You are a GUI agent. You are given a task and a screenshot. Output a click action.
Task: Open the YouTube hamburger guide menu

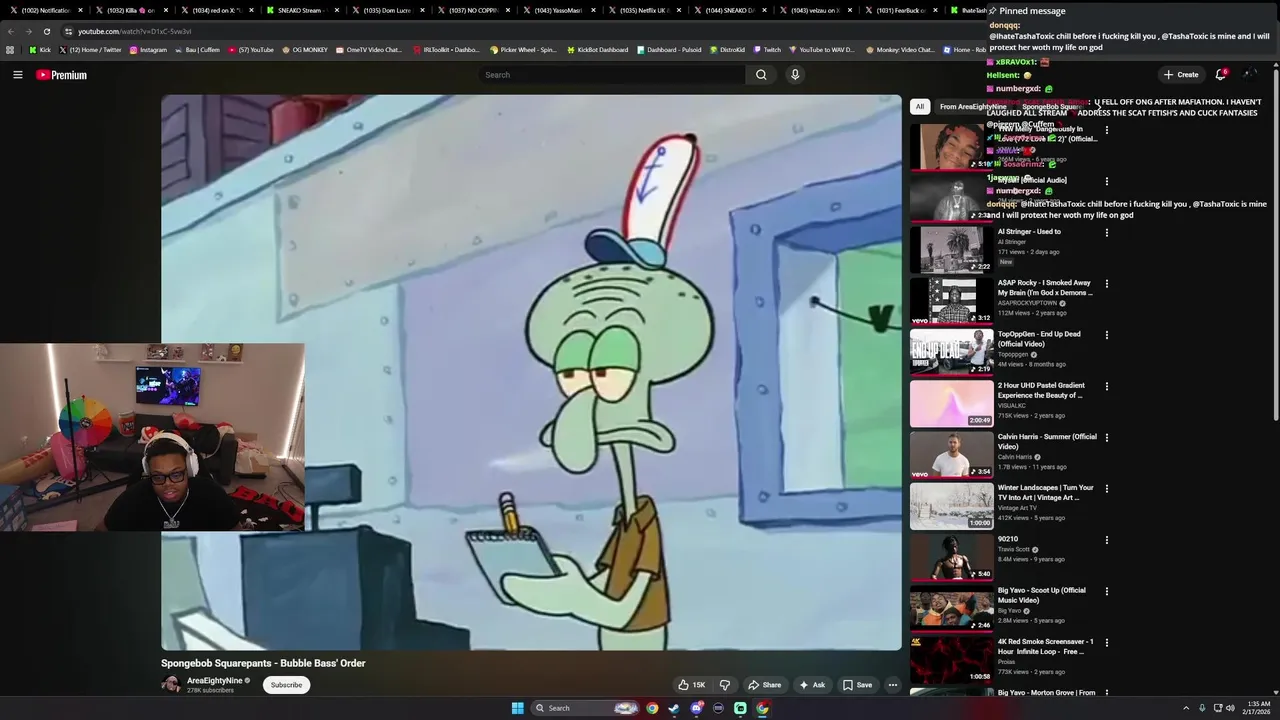17,75
